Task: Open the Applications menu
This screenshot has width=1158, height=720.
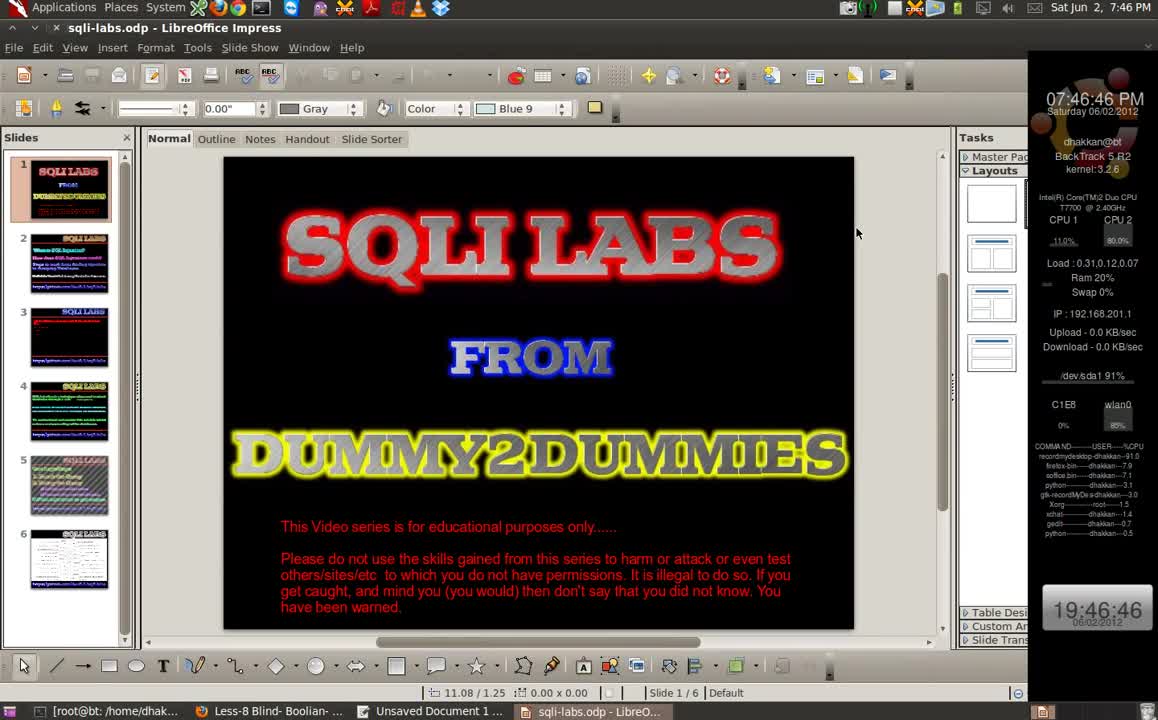Action: click(64, 7)
